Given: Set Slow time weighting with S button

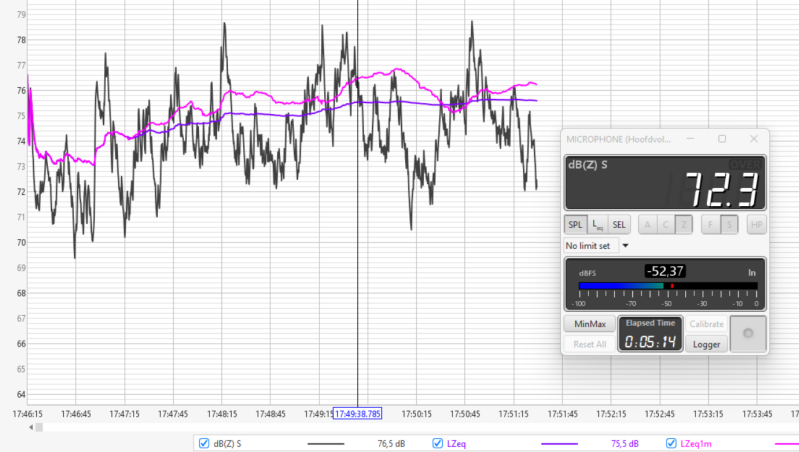Looking at the screenshot, I should point(729,225).
